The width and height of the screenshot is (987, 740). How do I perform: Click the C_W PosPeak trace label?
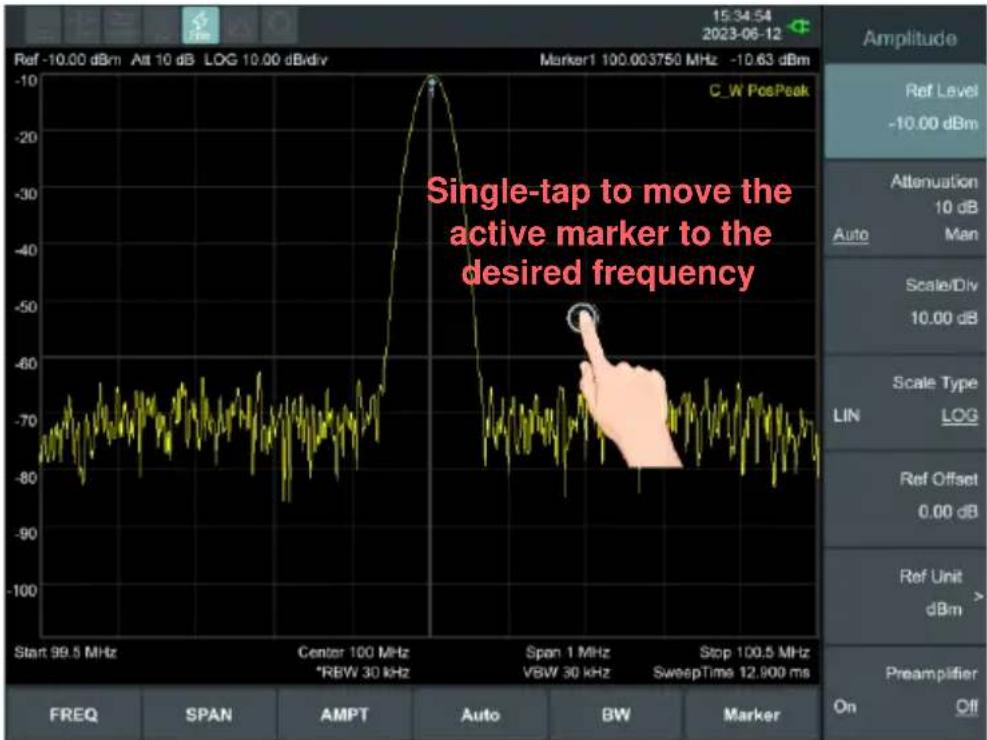tap(759, 91)
